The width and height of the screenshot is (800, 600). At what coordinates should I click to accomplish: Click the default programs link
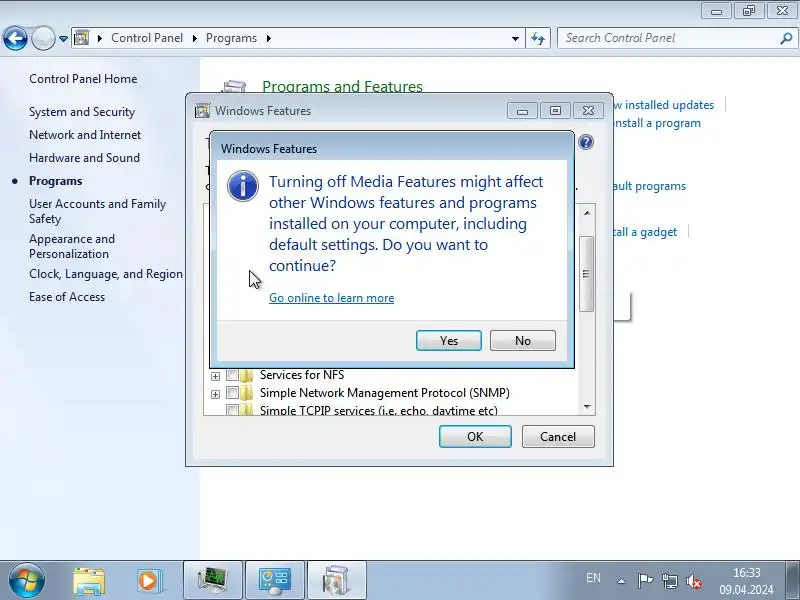[x=649, y=186]
